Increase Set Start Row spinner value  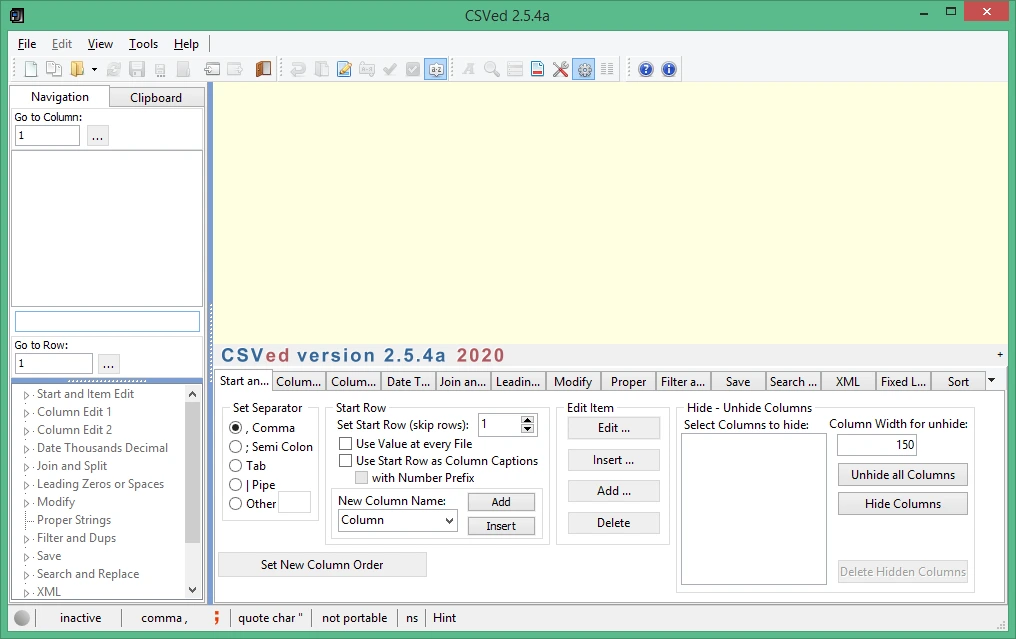[527, 420]
